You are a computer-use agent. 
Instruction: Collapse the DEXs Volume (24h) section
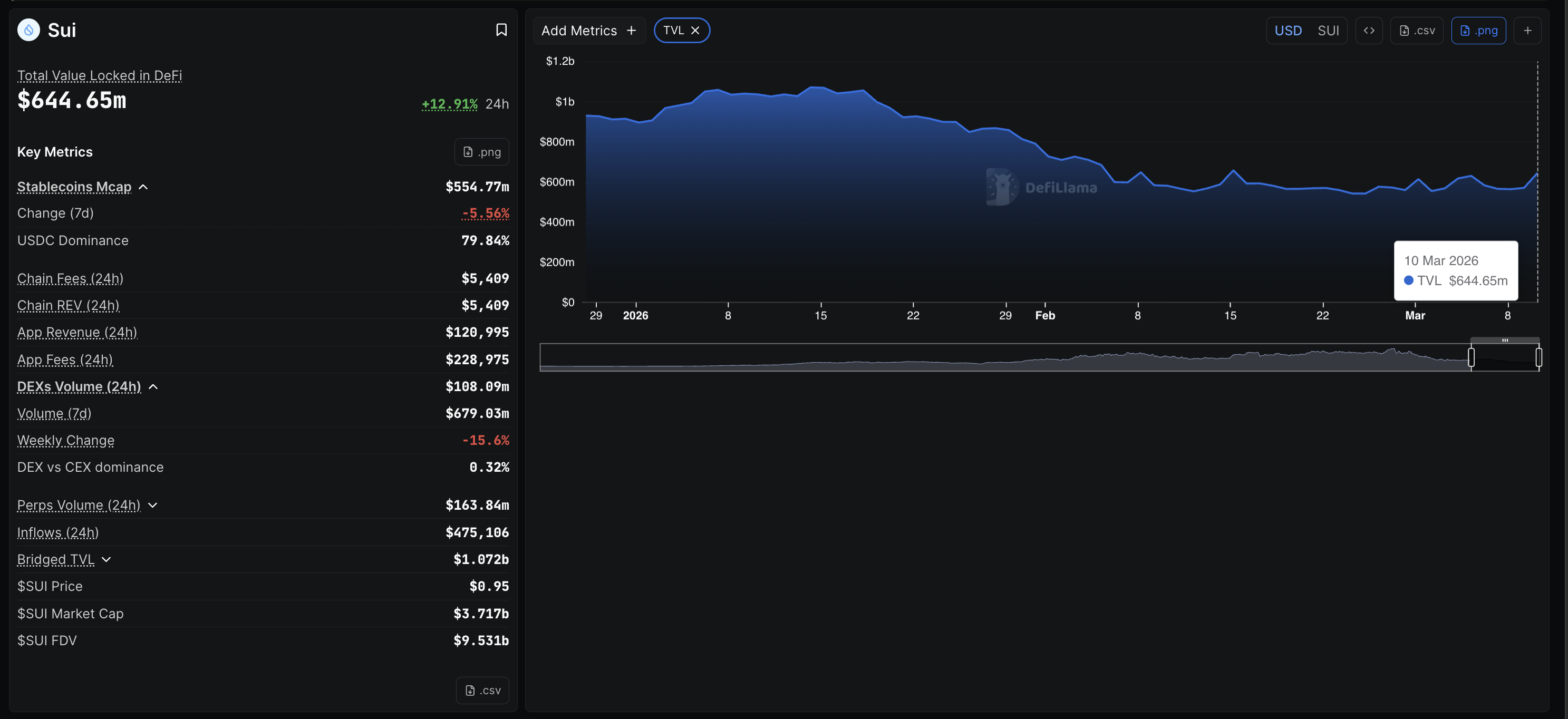click(153, 386)
